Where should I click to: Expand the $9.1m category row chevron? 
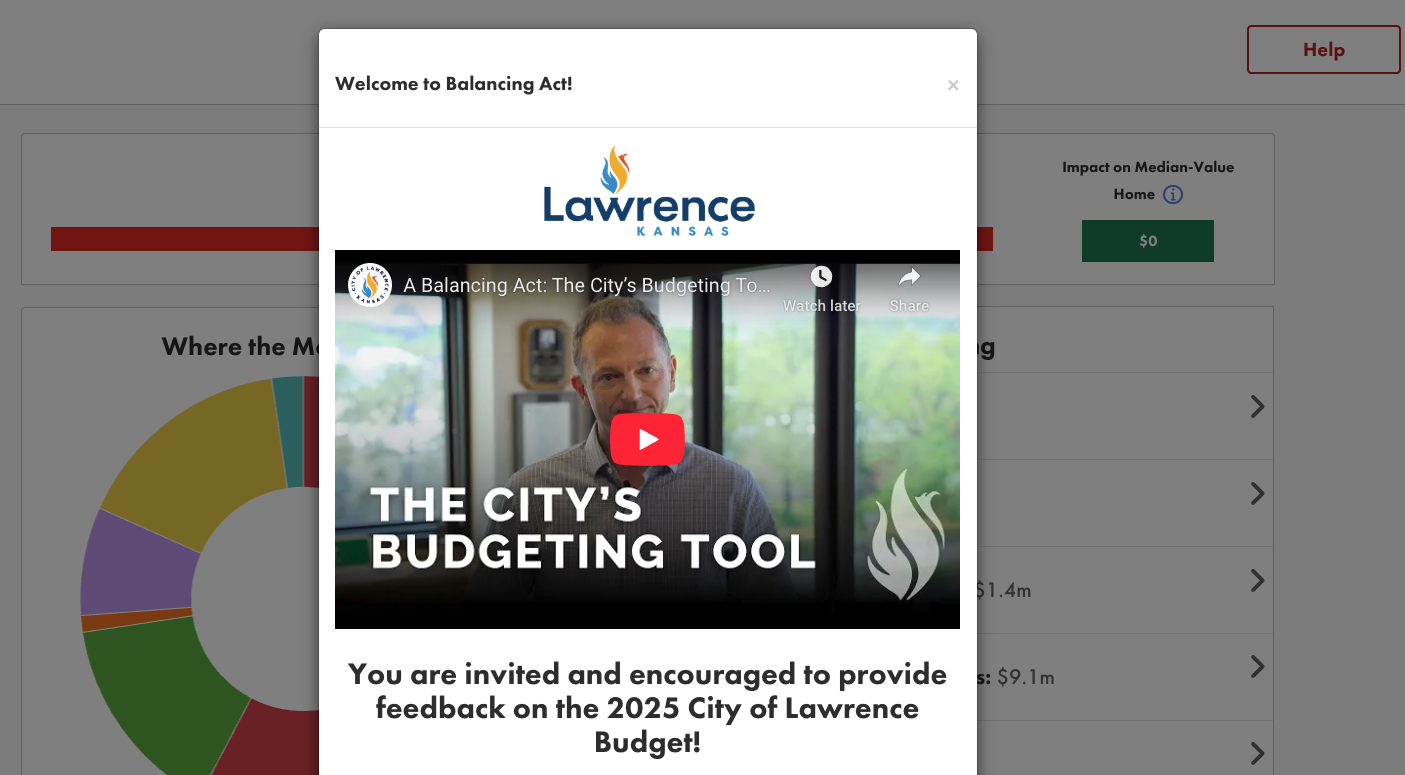coord(1257,667)
